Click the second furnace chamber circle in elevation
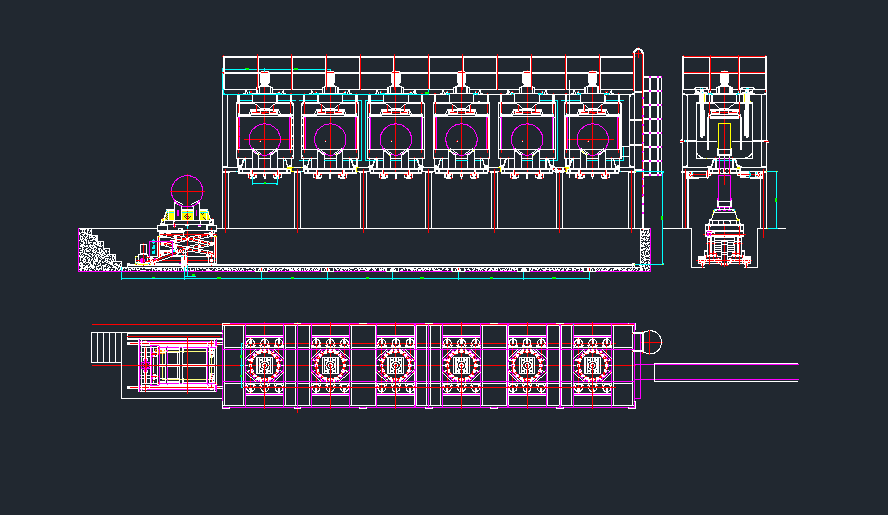Screen dimensions: 888x515 coord(330,137)
